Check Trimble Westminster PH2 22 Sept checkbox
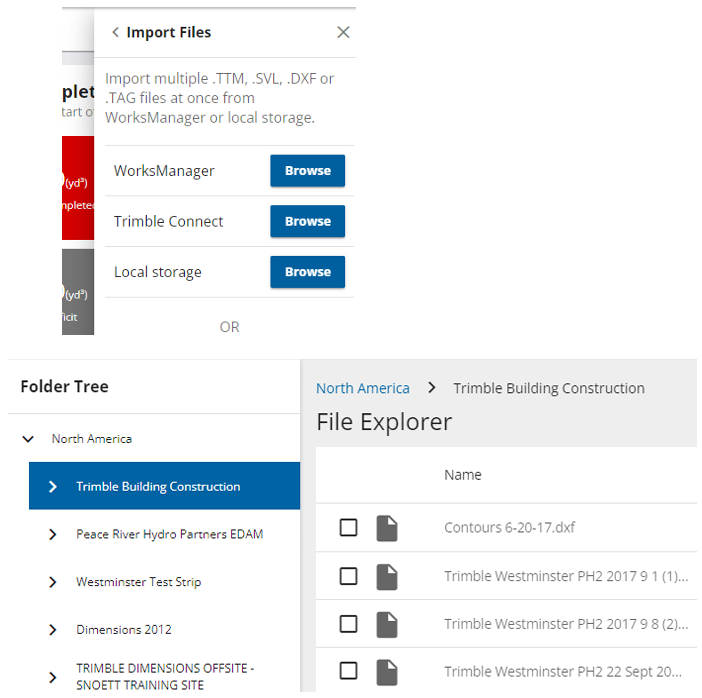Viewport: 702px width, 698px height. pyautogui.click(x=348, y=671)
